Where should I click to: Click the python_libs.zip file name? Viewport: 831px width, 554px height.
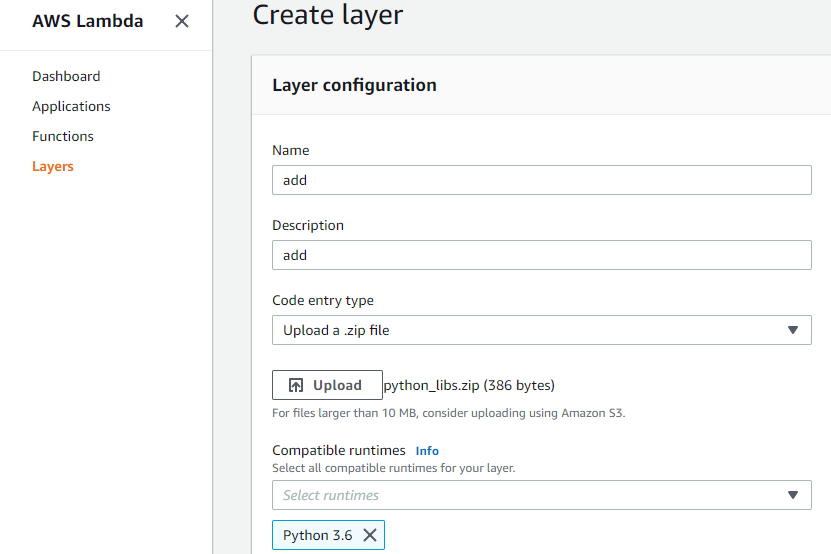point(431,385)
